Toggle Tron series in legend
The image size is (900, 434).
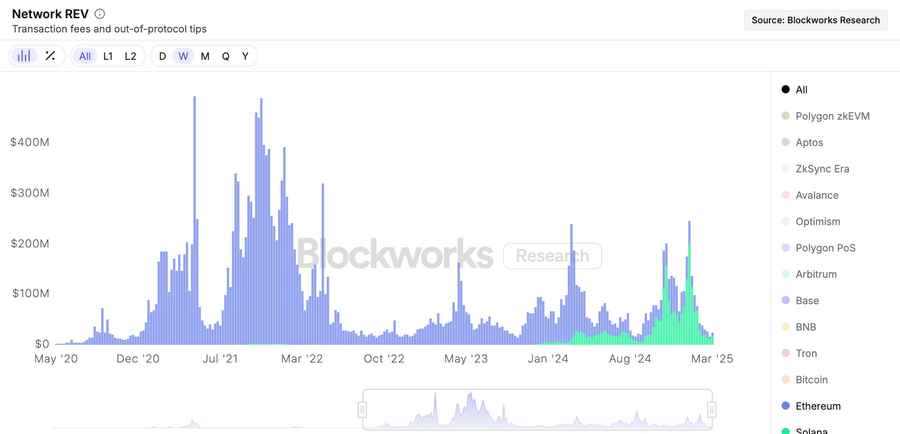(799, 354)
